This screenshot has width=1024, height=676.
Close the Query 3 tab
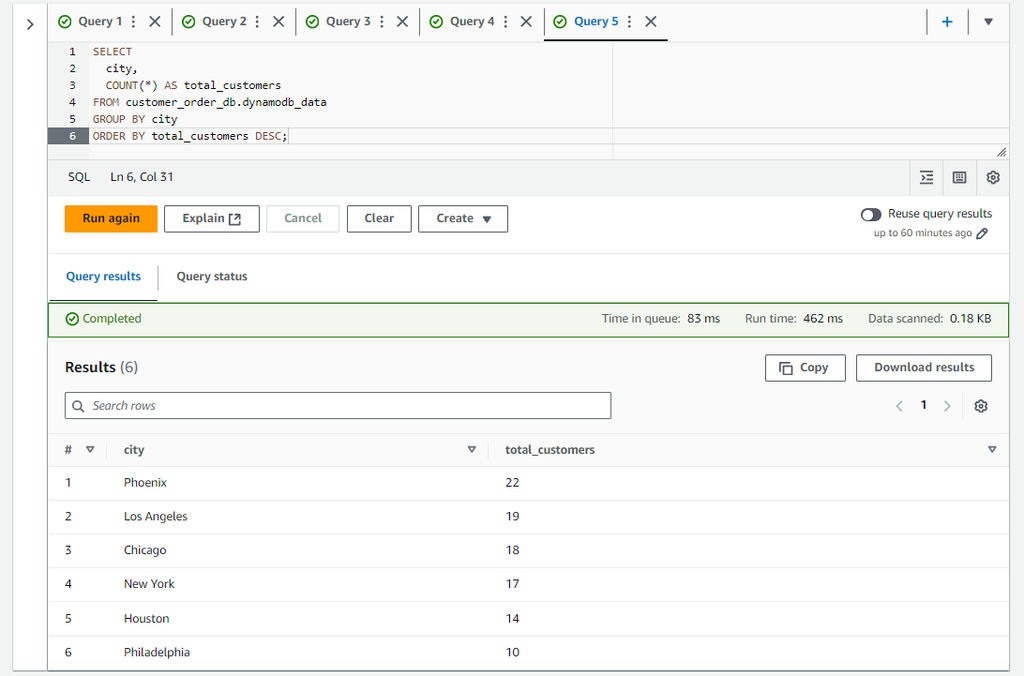(402, 22)
